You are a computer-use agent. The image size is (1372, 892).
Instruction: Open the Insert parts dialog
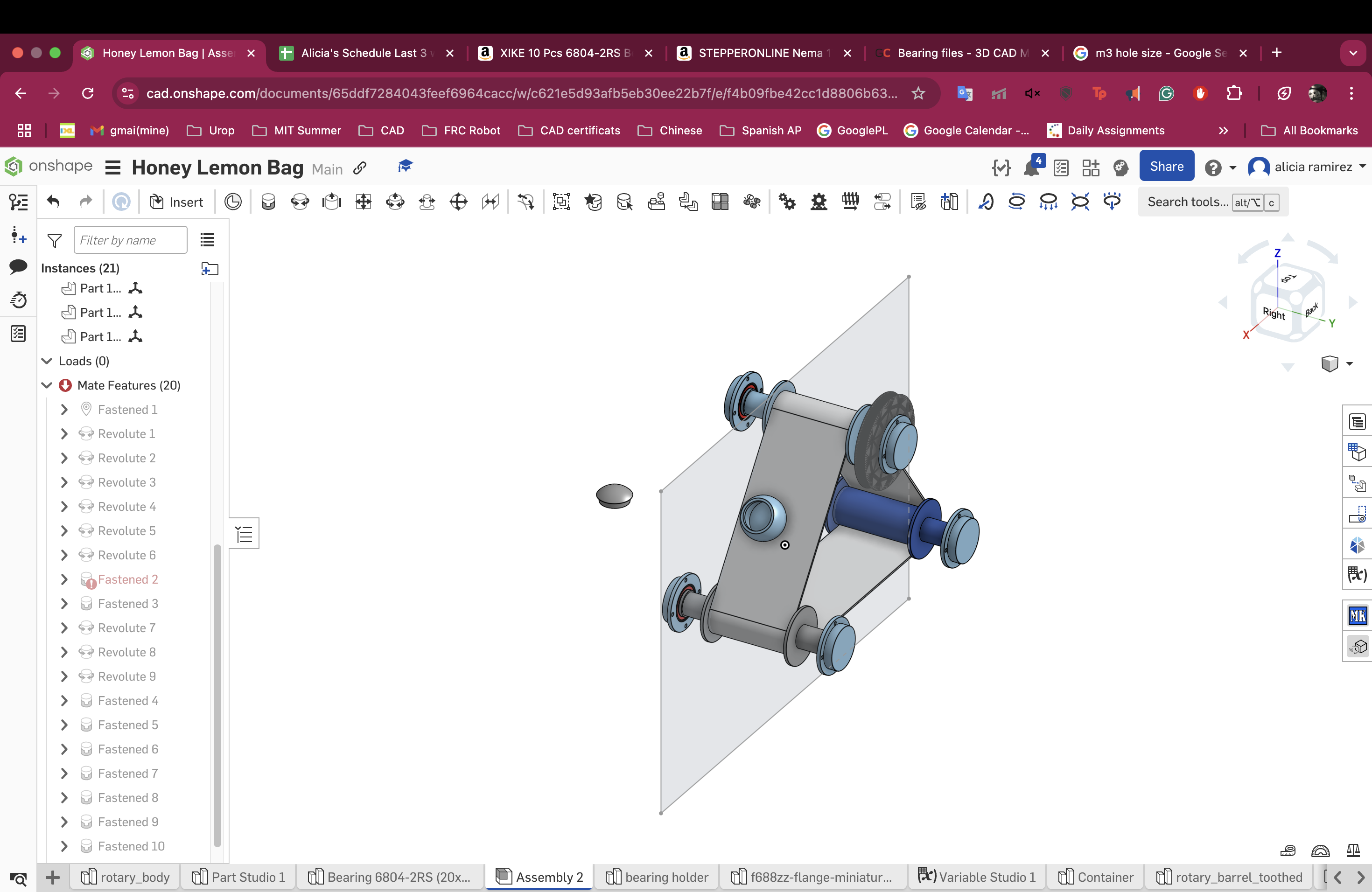pos(176,202)
